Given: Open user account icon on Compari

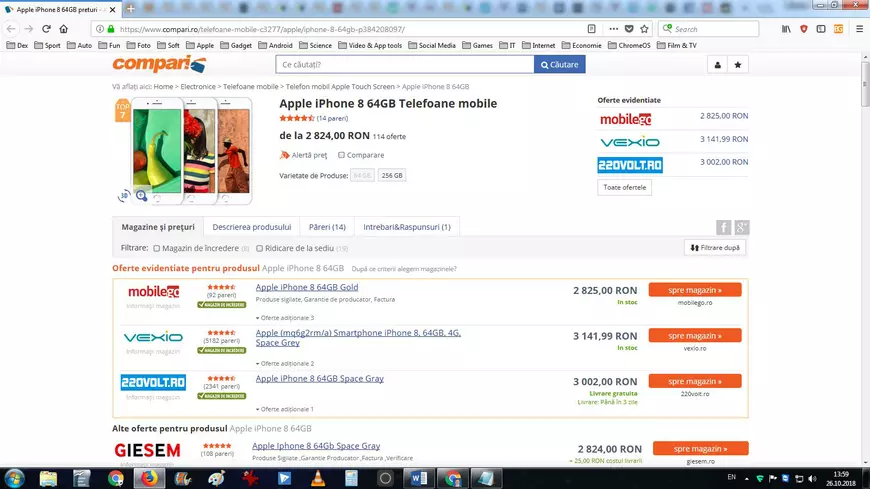Looking at the screenshot, I should coord(717,65).
